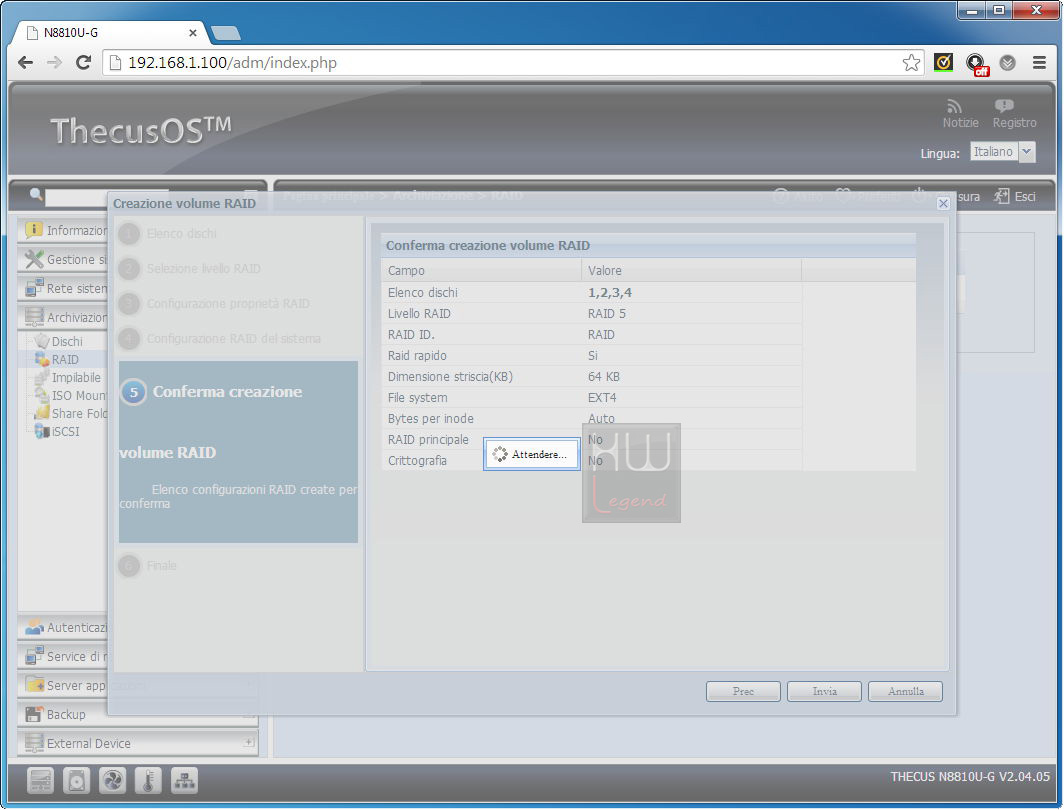Expand the Rete sistema sidebar section
The image size is (1064, 810).
(x=62, y=288)
